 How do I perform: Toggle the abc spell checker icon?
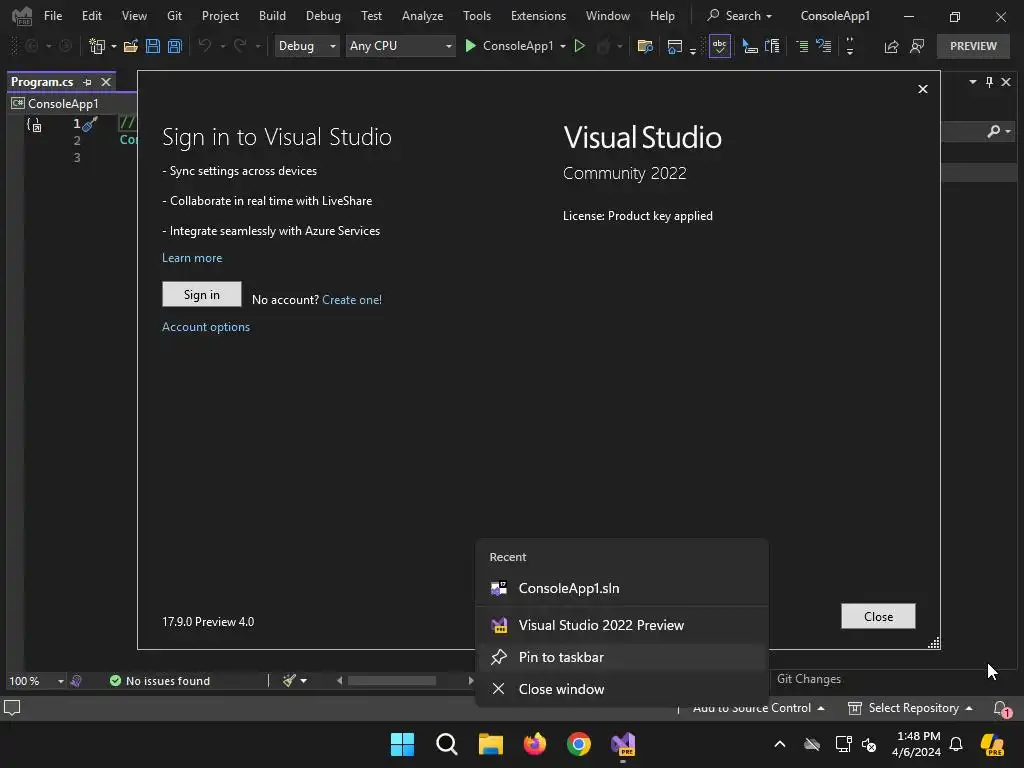[x=720, y=46]
